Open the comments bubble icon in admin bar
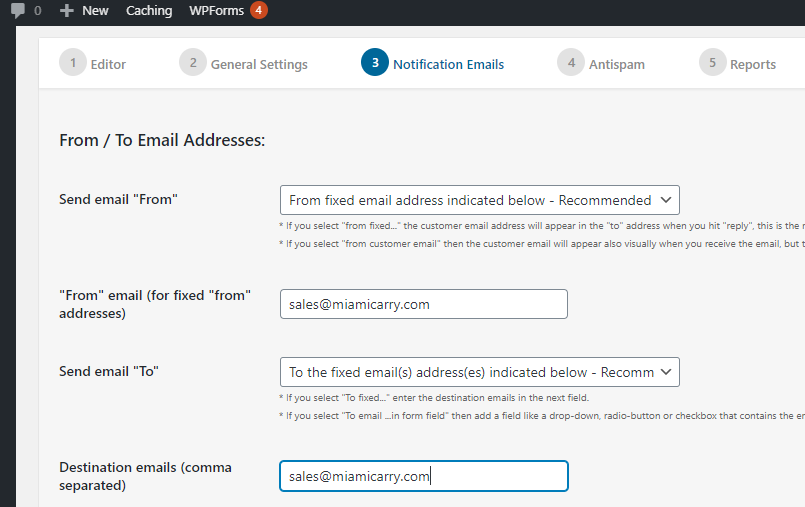The image size is (805, 507). [x=18, y=10]
